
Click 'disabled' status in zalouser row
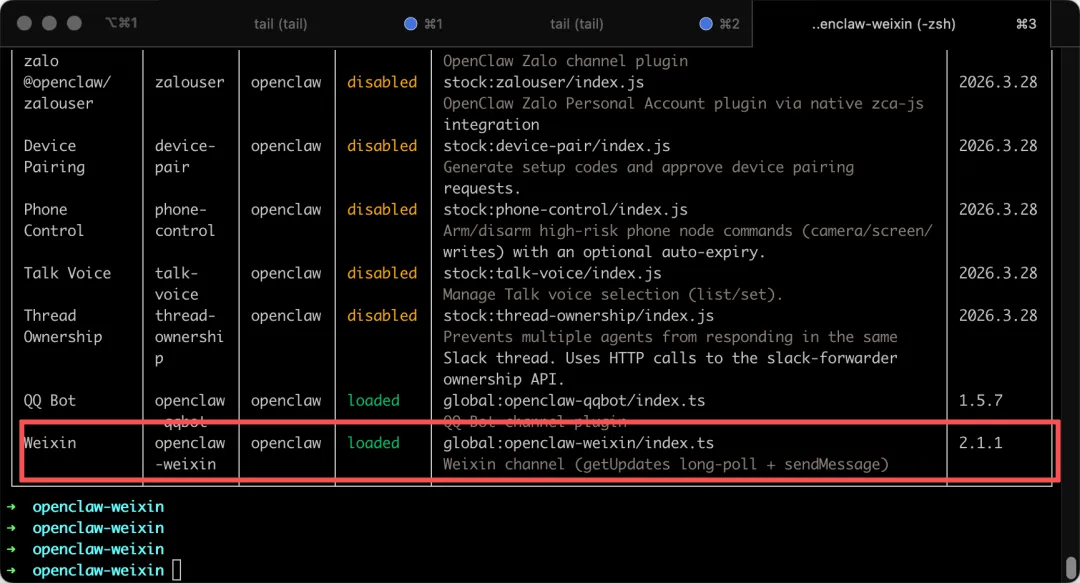382,82
